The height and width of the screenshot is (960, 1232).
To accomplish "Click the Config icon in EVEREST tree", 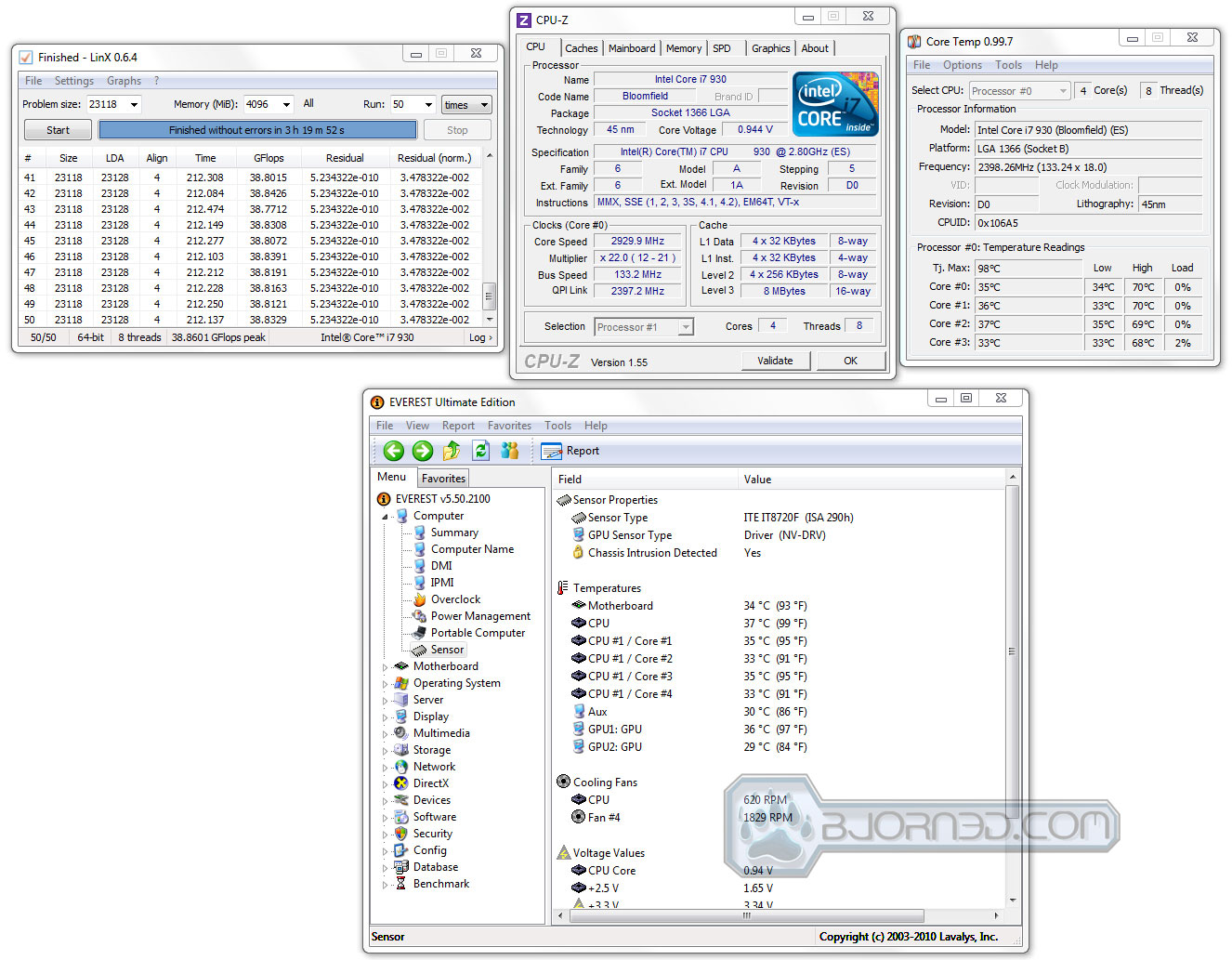I will click(x=401, y=850).
